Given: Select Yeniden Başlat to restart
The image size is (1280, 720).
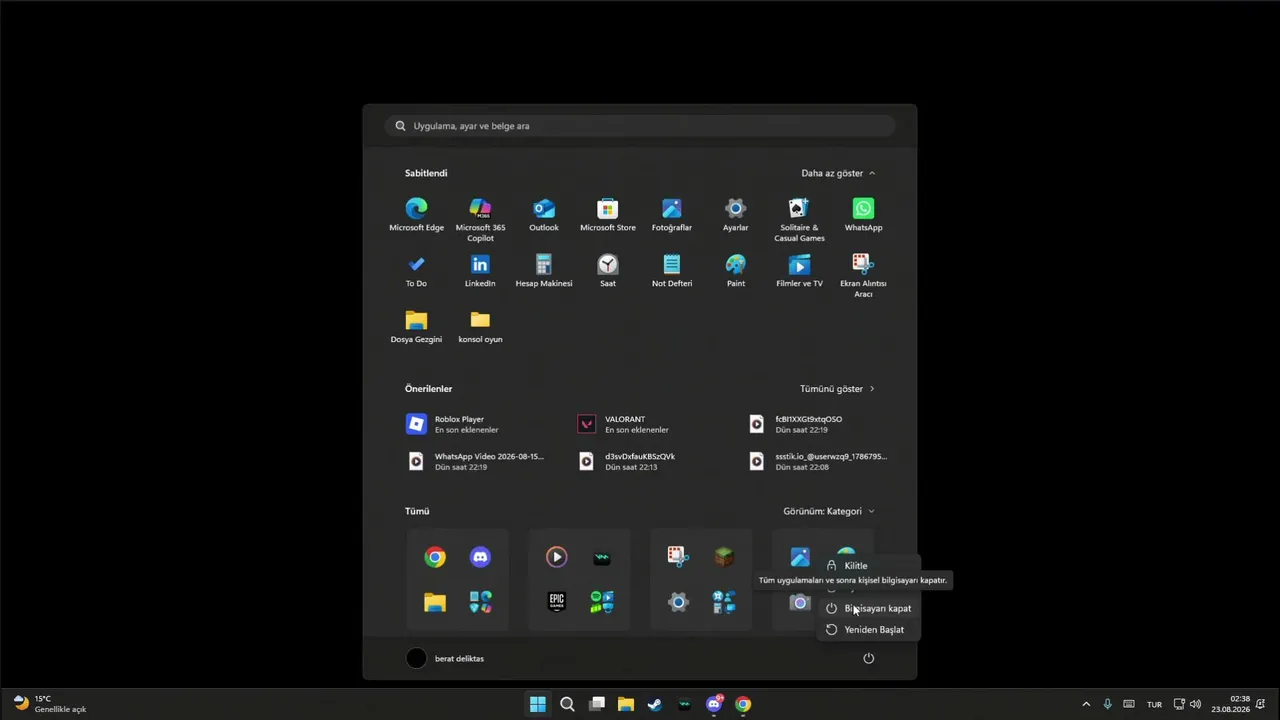Looking at the screenshot, I should 866,630.
